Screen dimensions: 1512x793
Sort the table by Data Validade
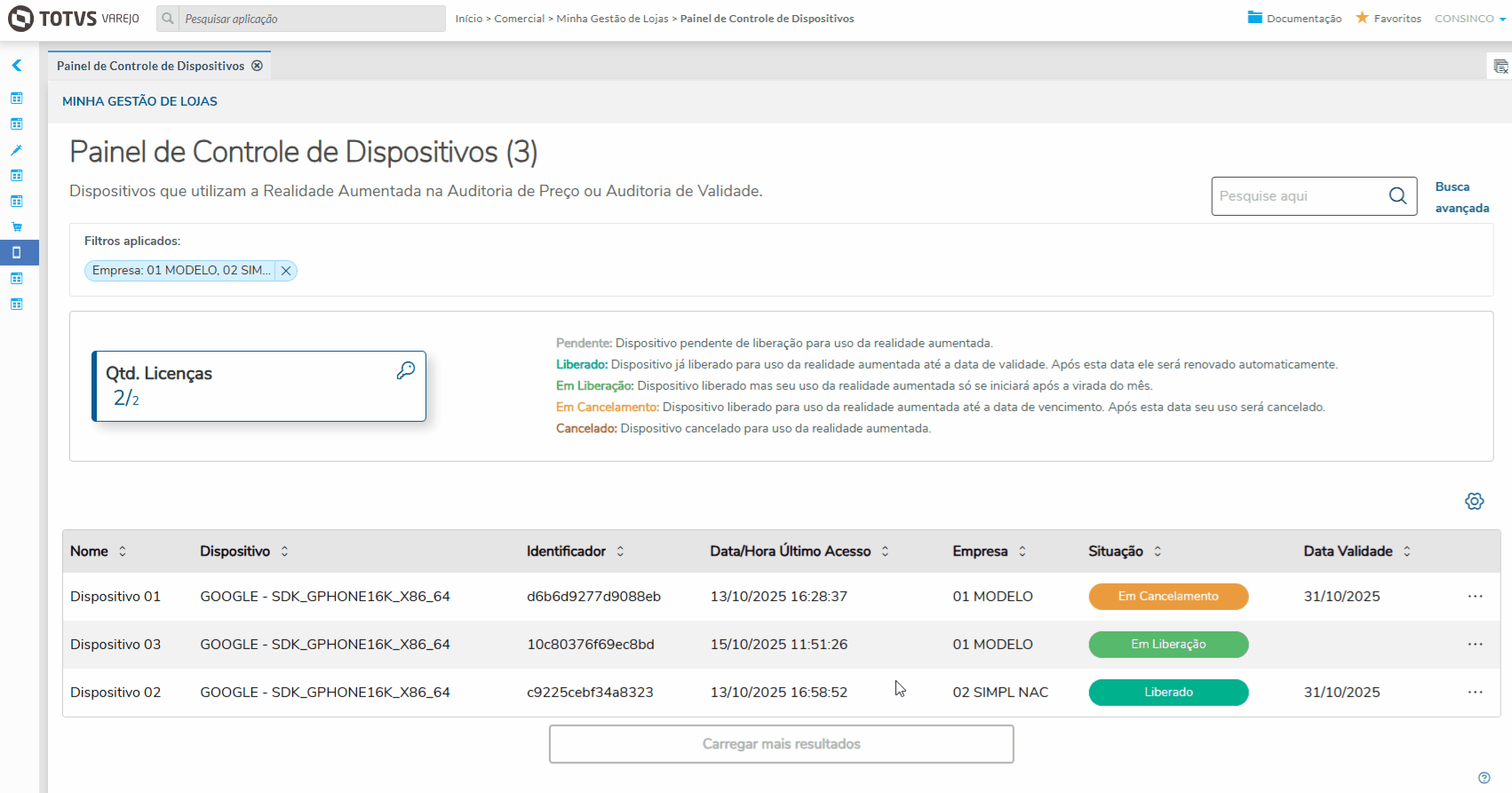point(1407,551)
